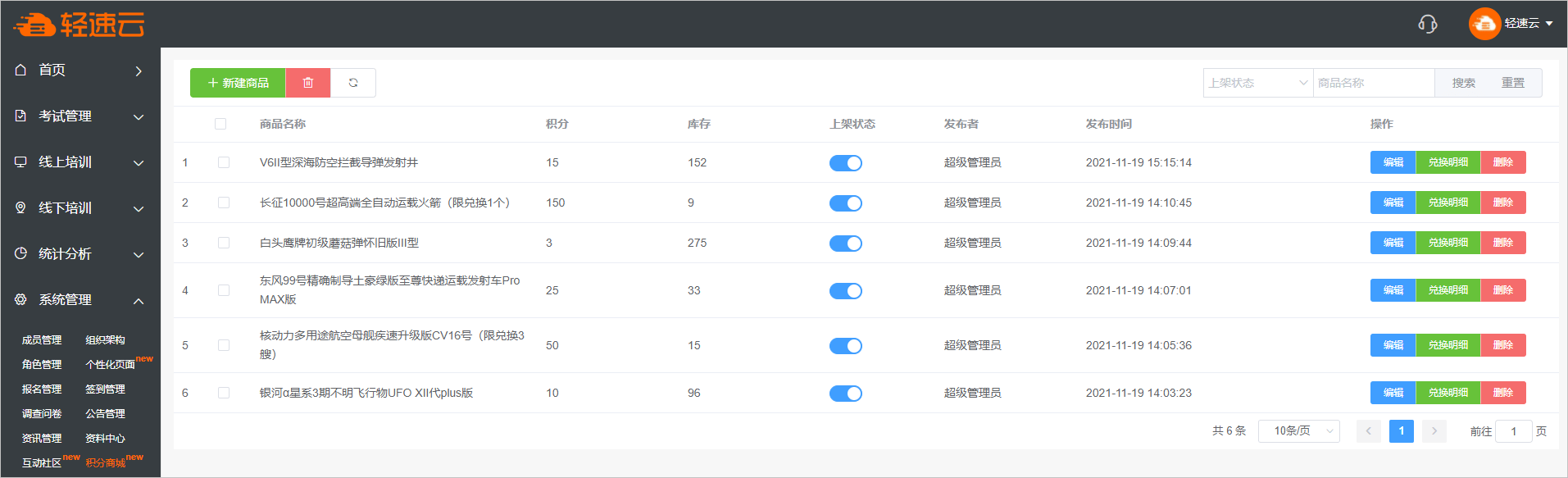Click 兑换明细 for the 银河α星系 product

point(1448,393)
